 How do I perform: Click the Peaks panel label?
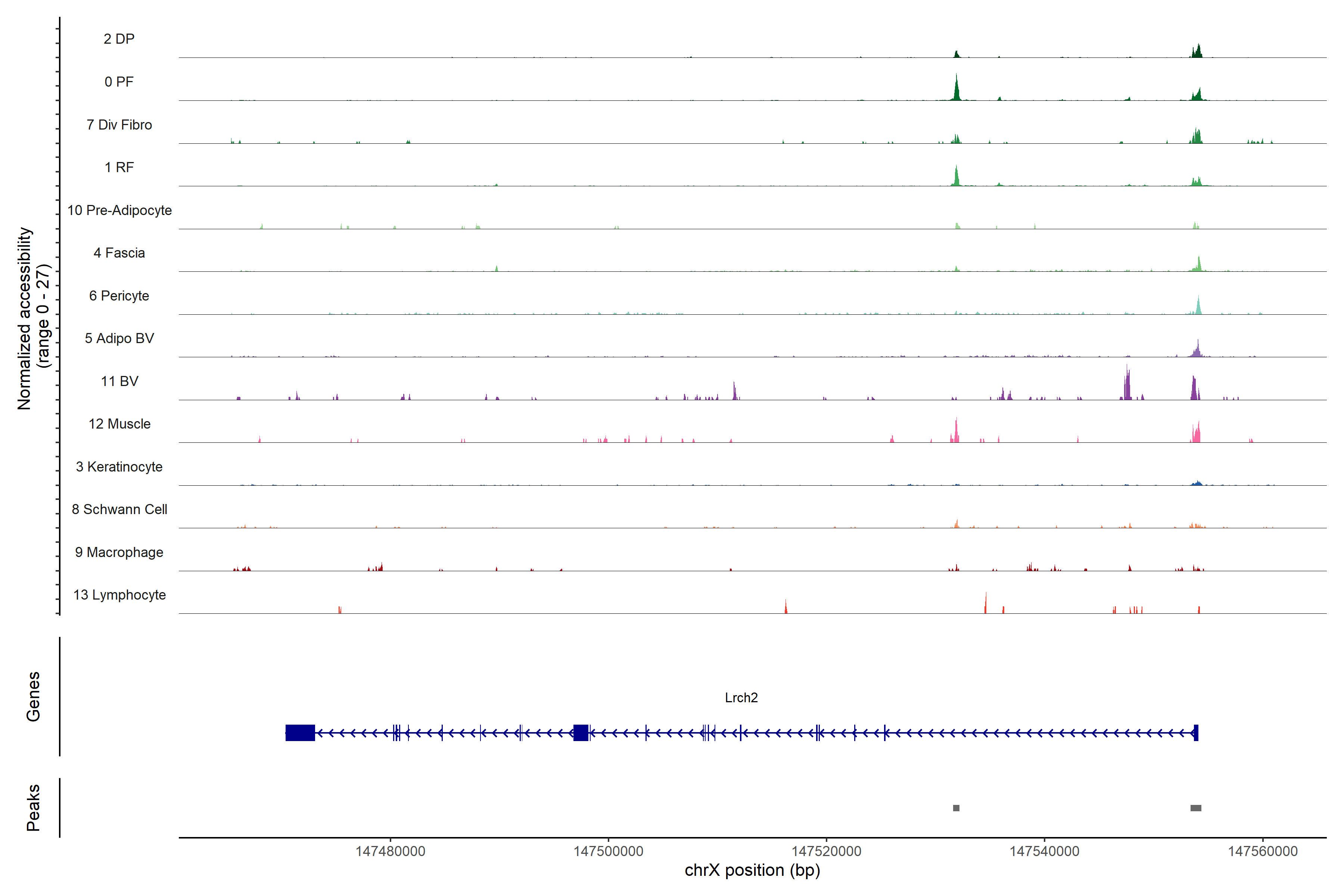(x=33, y=808)
